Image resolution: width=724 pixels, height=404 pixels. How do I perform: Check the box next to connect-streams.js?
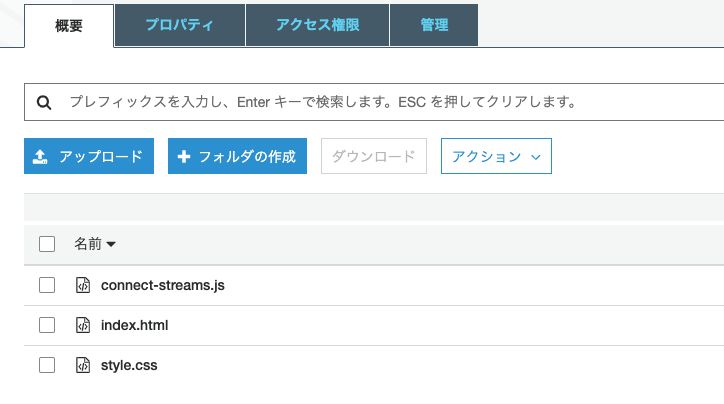47,285
